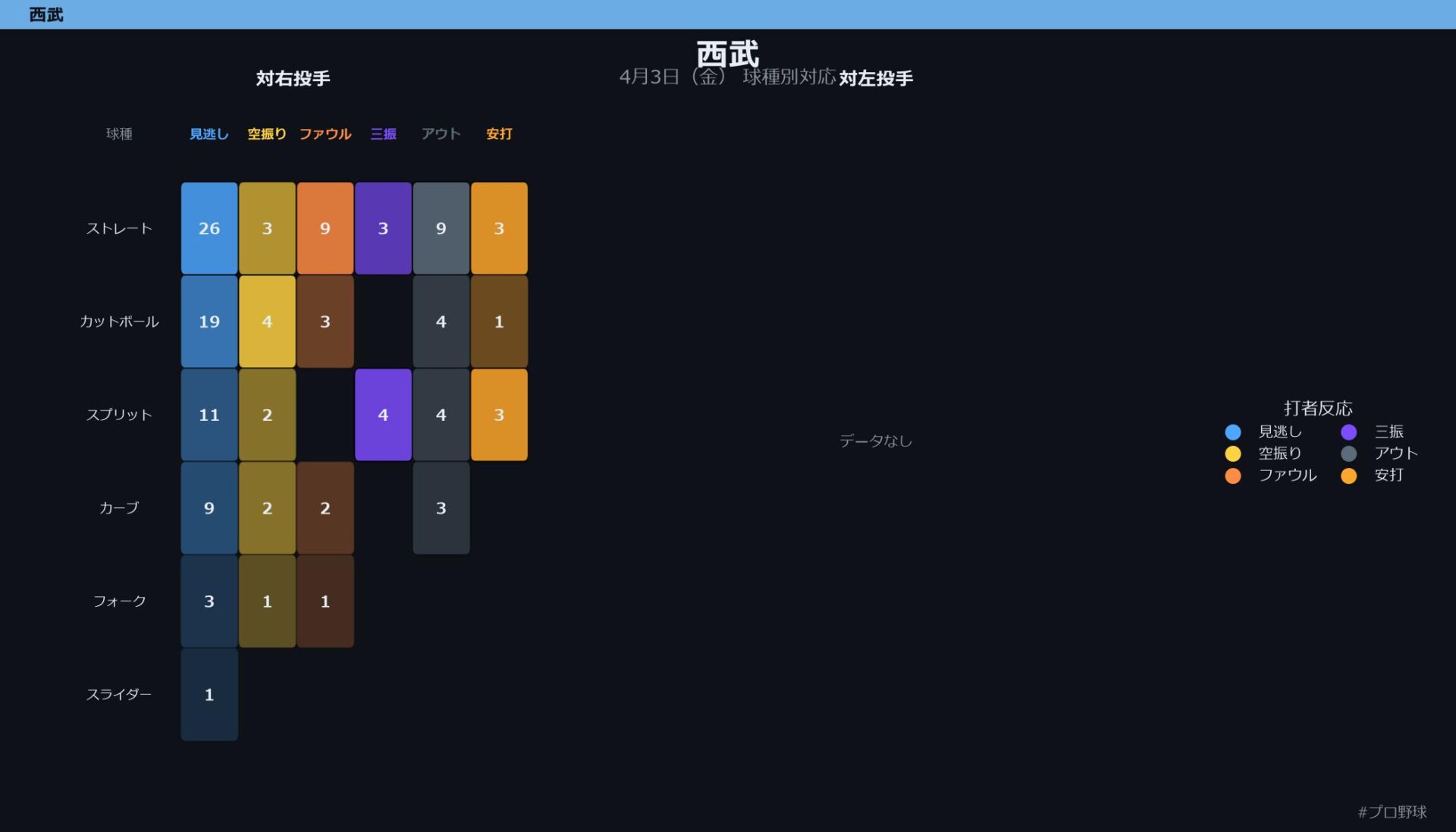Click the blue 見逃し legend dot
Image resolution: width=1456 pixels, height=832 pixels.
point(1233,432)
